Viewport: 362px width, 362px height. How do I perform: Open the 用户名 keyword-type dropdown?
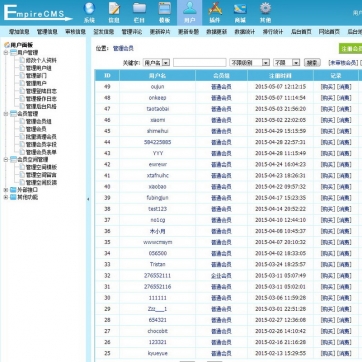click(x=156, y=62)
